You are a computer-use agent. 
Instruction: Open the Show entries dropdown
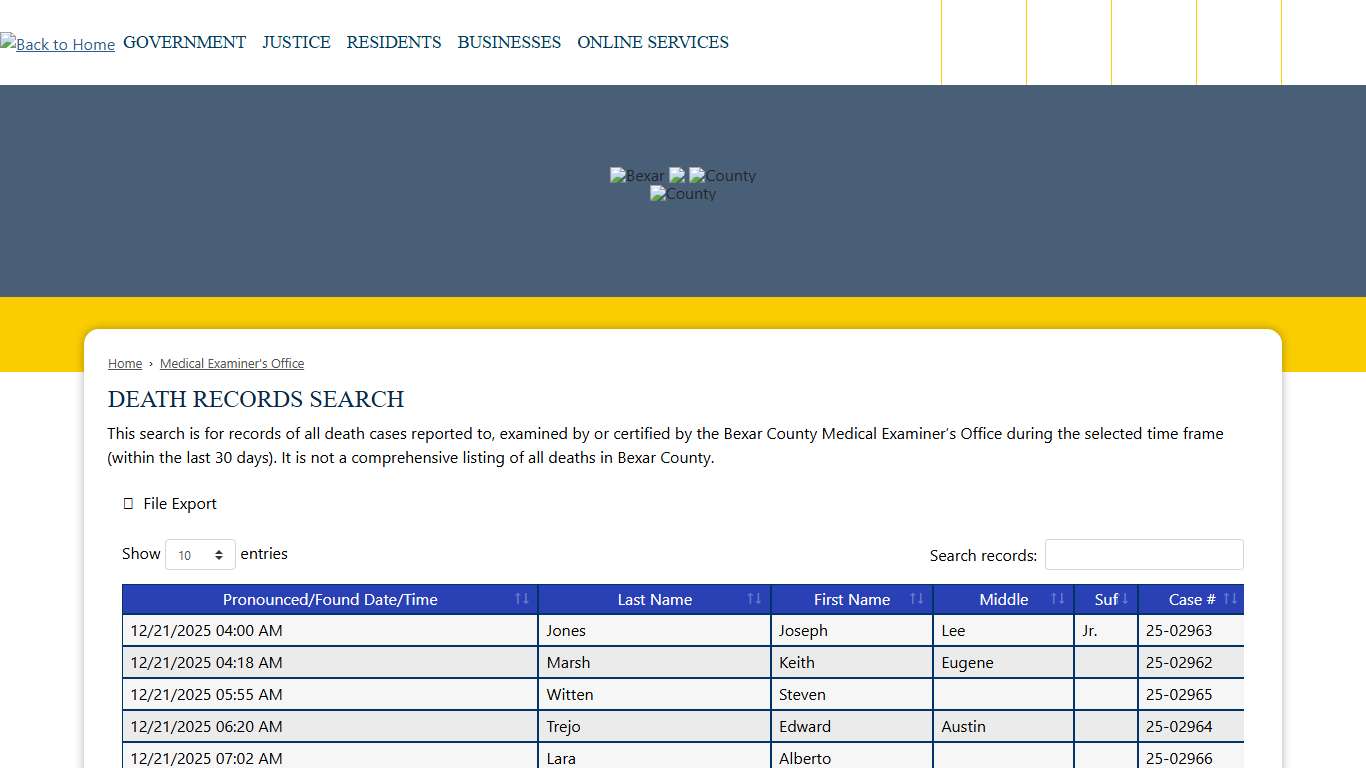click(x=200, y=554)
